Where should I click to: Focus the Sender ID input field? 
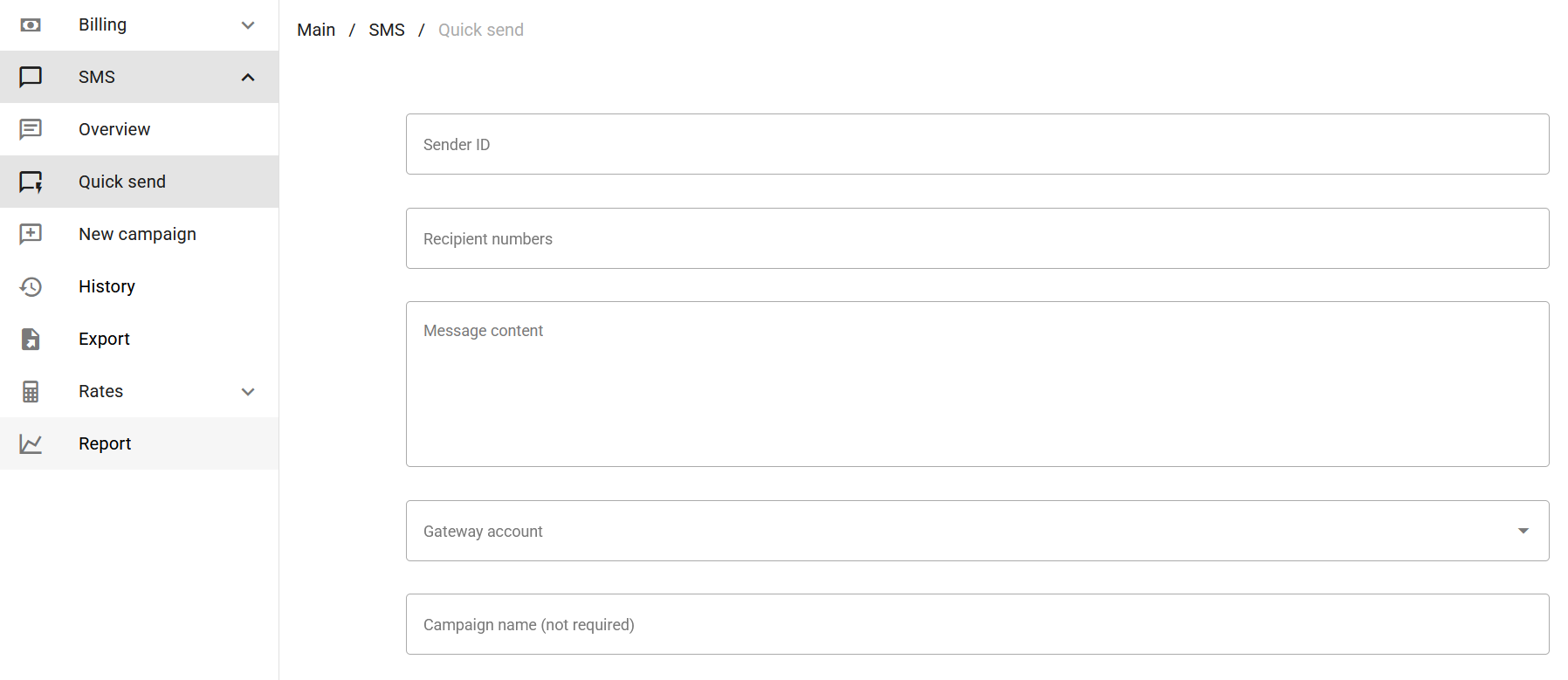(977, 144)
